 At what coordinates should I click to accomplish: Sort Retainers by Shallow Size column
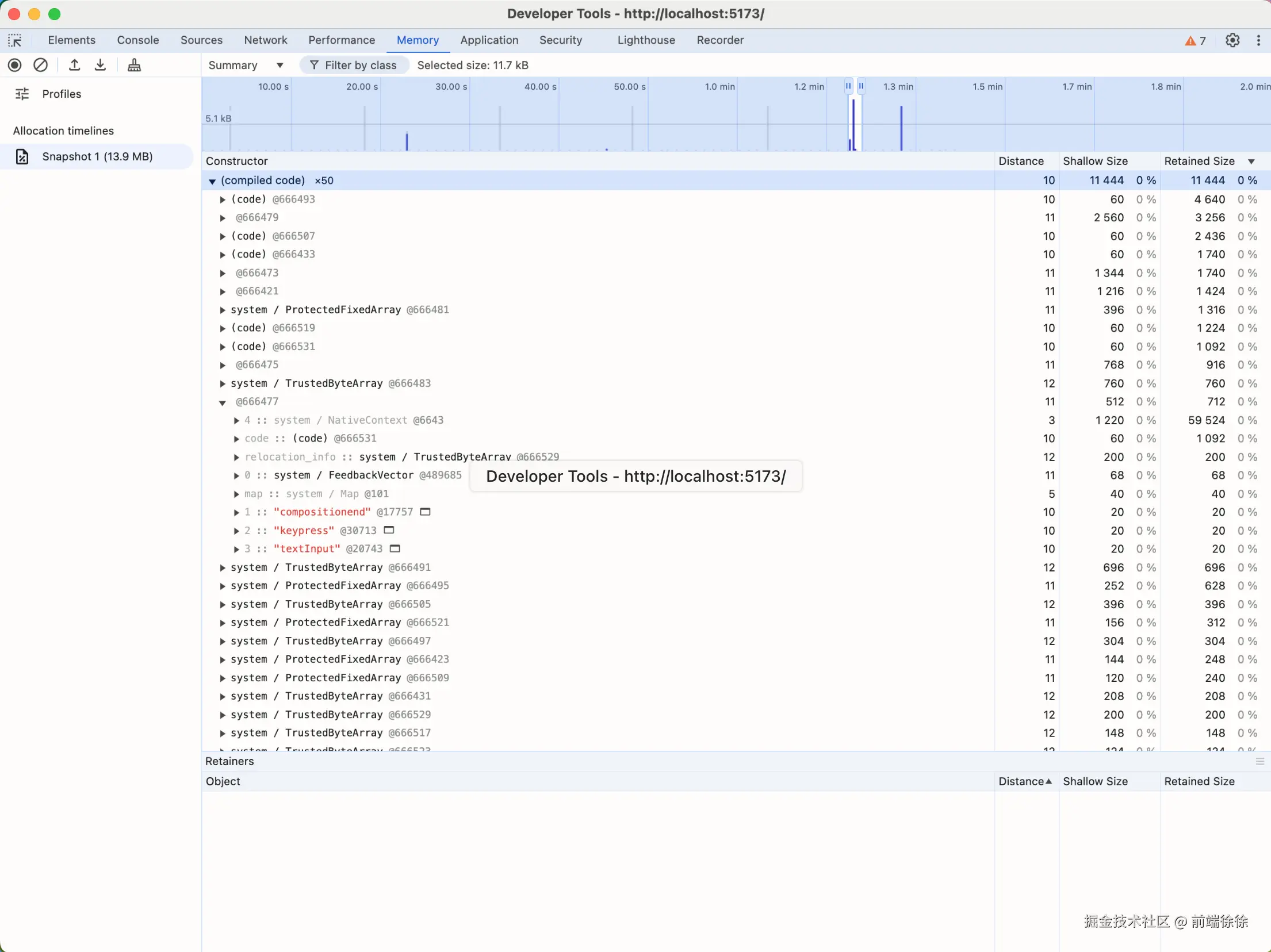click(x=1109, y=781)
